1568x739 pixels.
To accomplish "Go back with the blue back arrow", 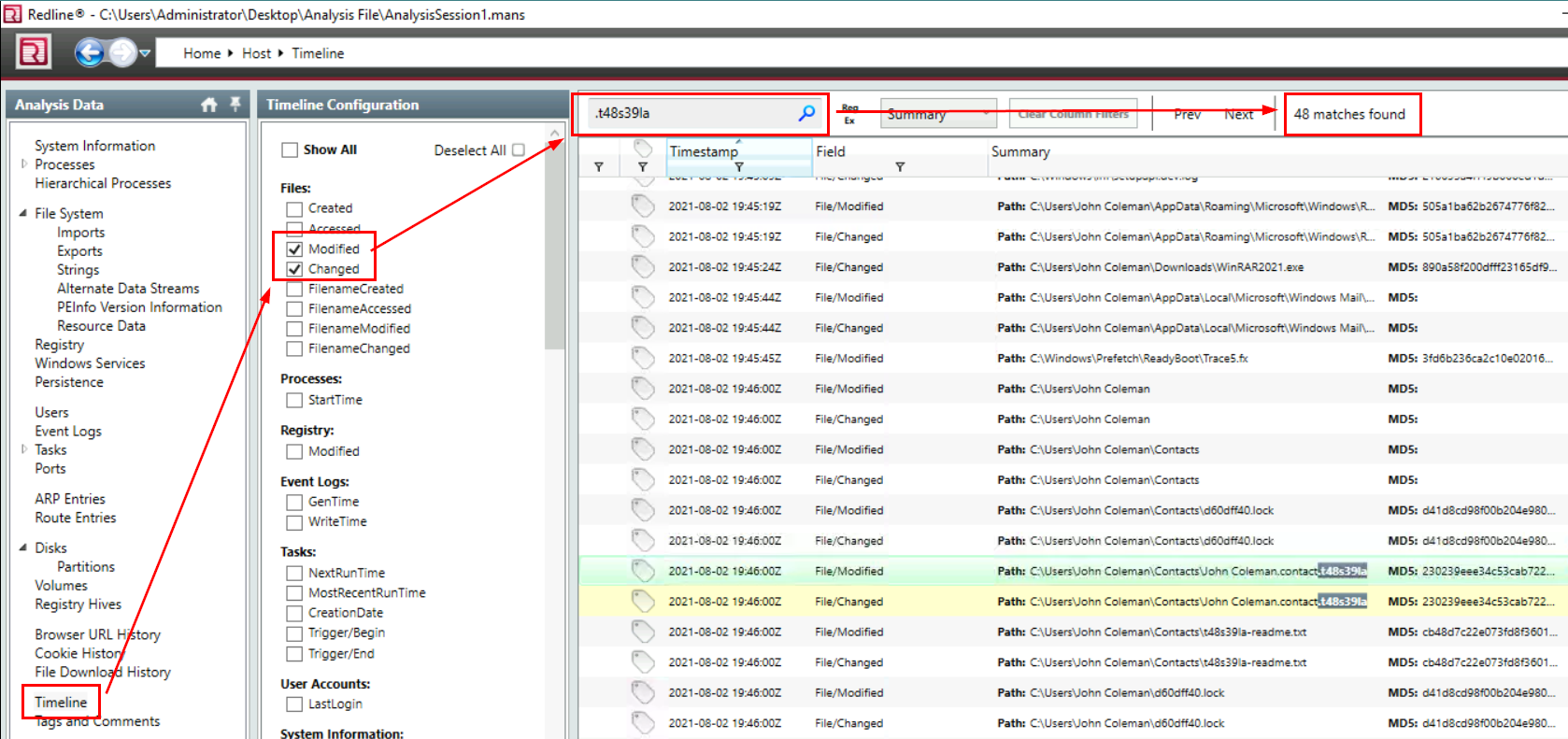I will coord(90,52).
